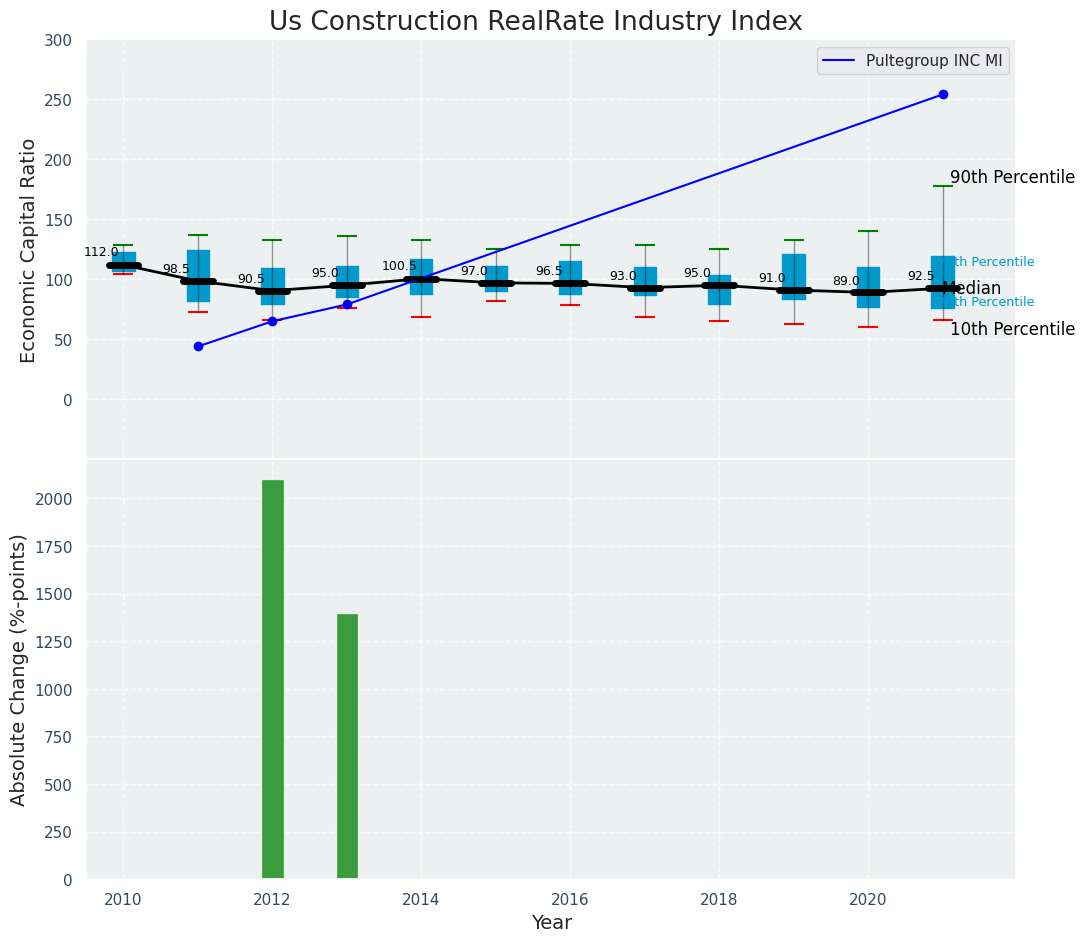This screenshot has height=942, width=1085.
Task: Click the Economic Capital Ratio y-axis label
Action: tap(29, 250)
